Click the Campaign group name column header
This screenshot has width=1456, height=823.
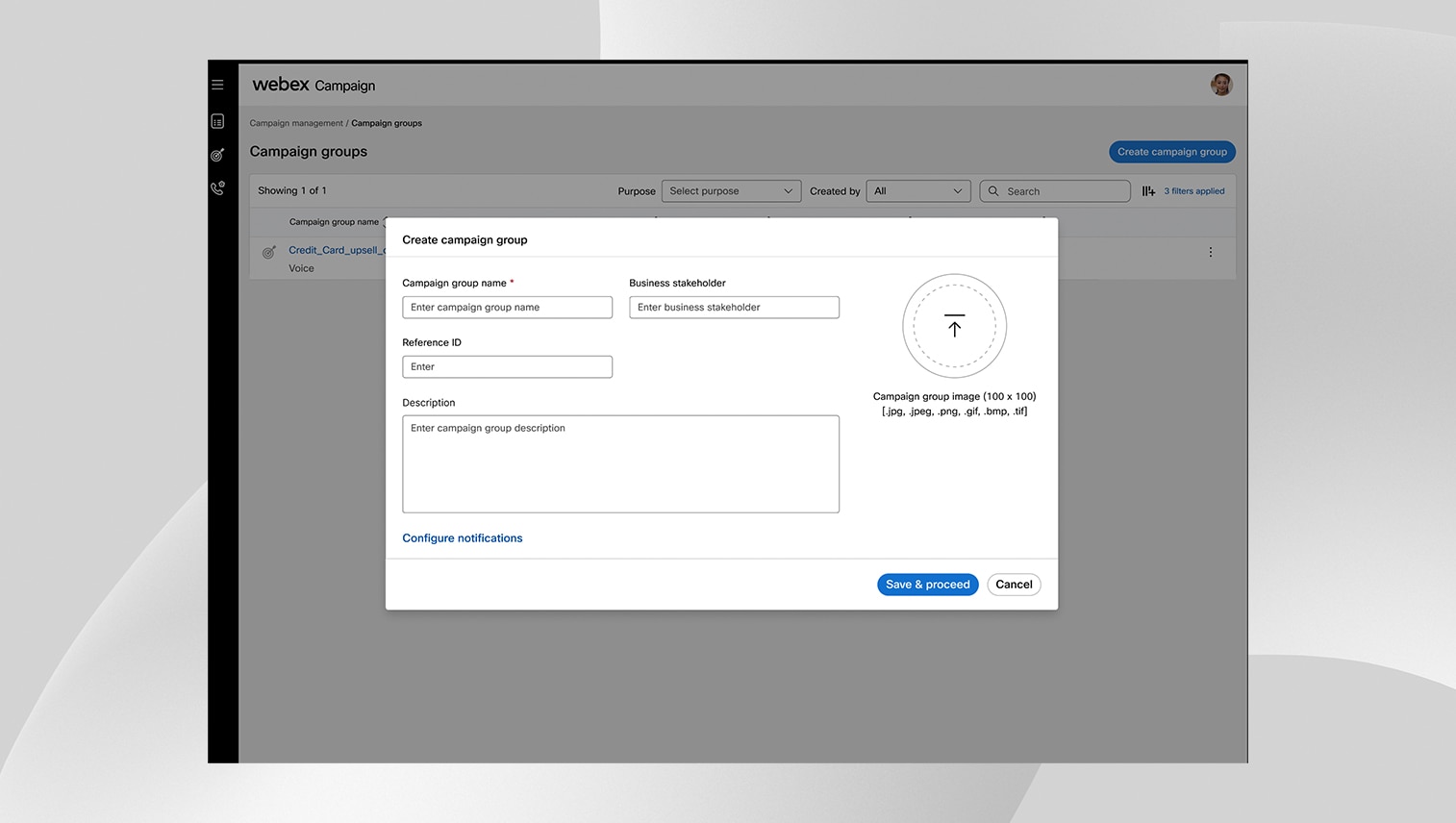click(x=334, y=222)
